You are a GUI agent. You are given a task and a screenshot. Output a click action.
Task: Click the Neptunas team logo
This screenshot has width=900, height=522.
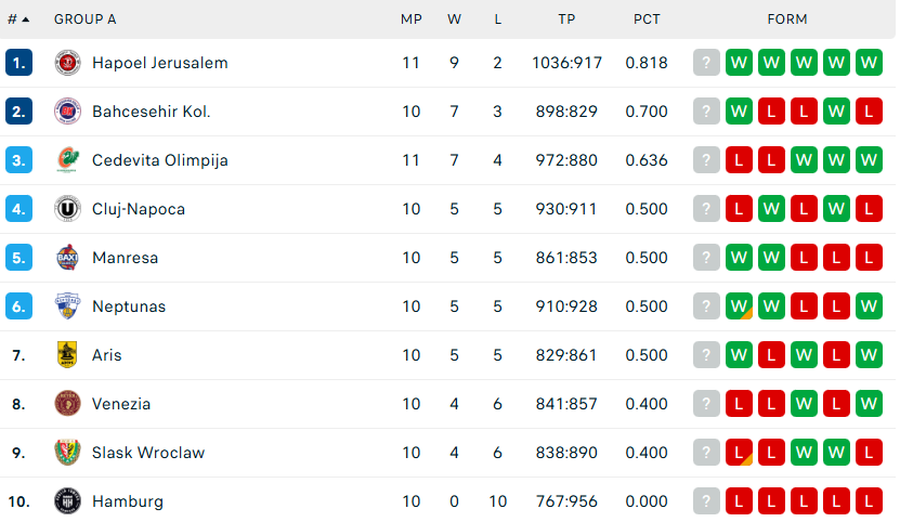pyautogui.click(x=68, y=306)
